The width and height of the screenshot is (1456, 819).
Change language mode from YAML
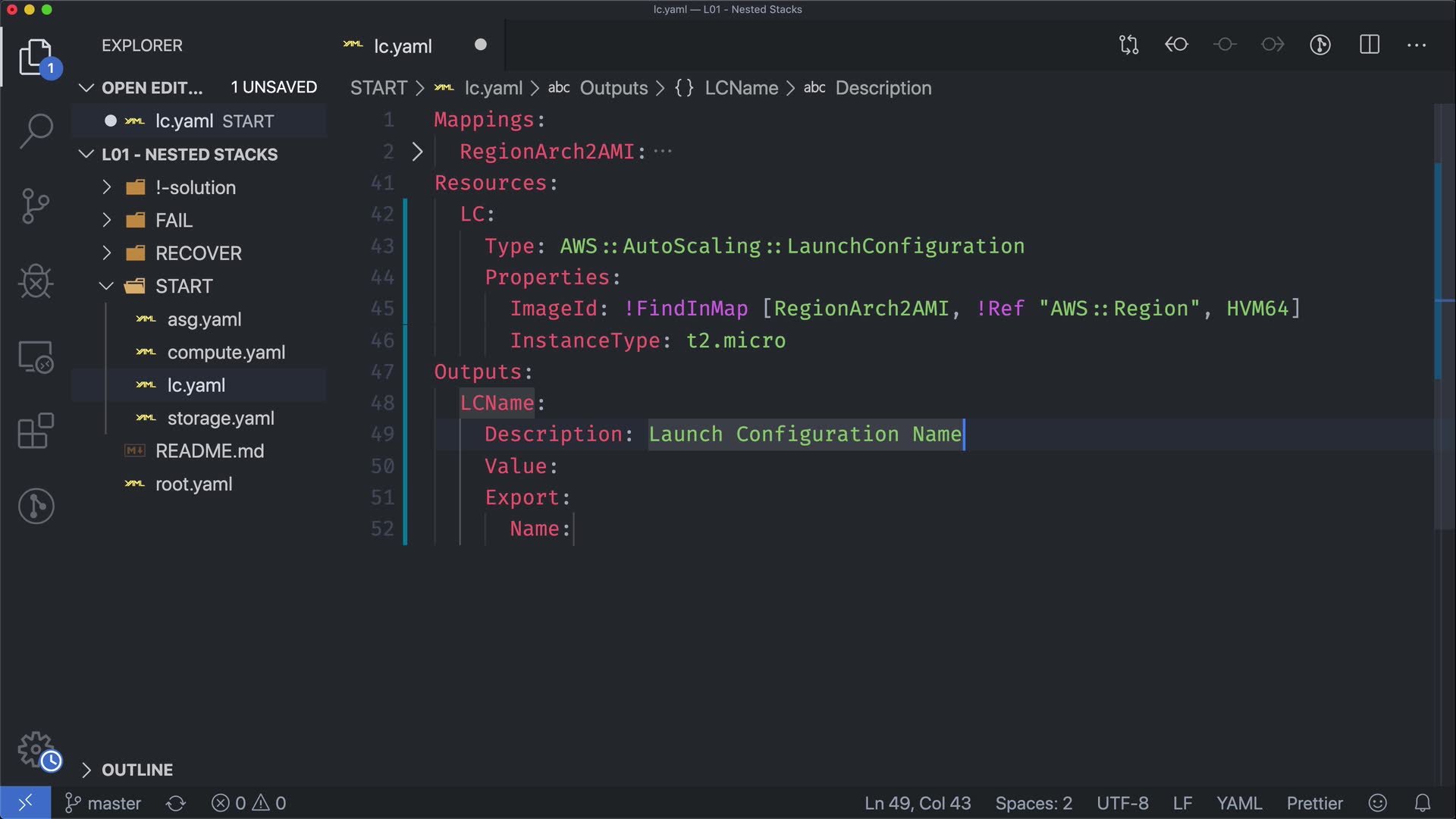pos(1238,803)
